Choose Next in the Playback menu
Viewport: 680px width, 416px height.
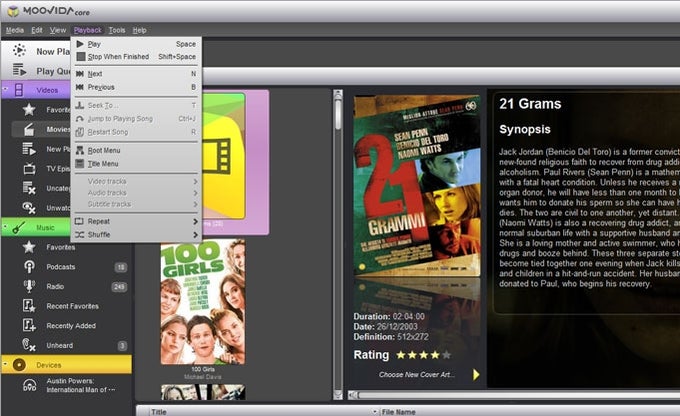[x=136, y=74]
